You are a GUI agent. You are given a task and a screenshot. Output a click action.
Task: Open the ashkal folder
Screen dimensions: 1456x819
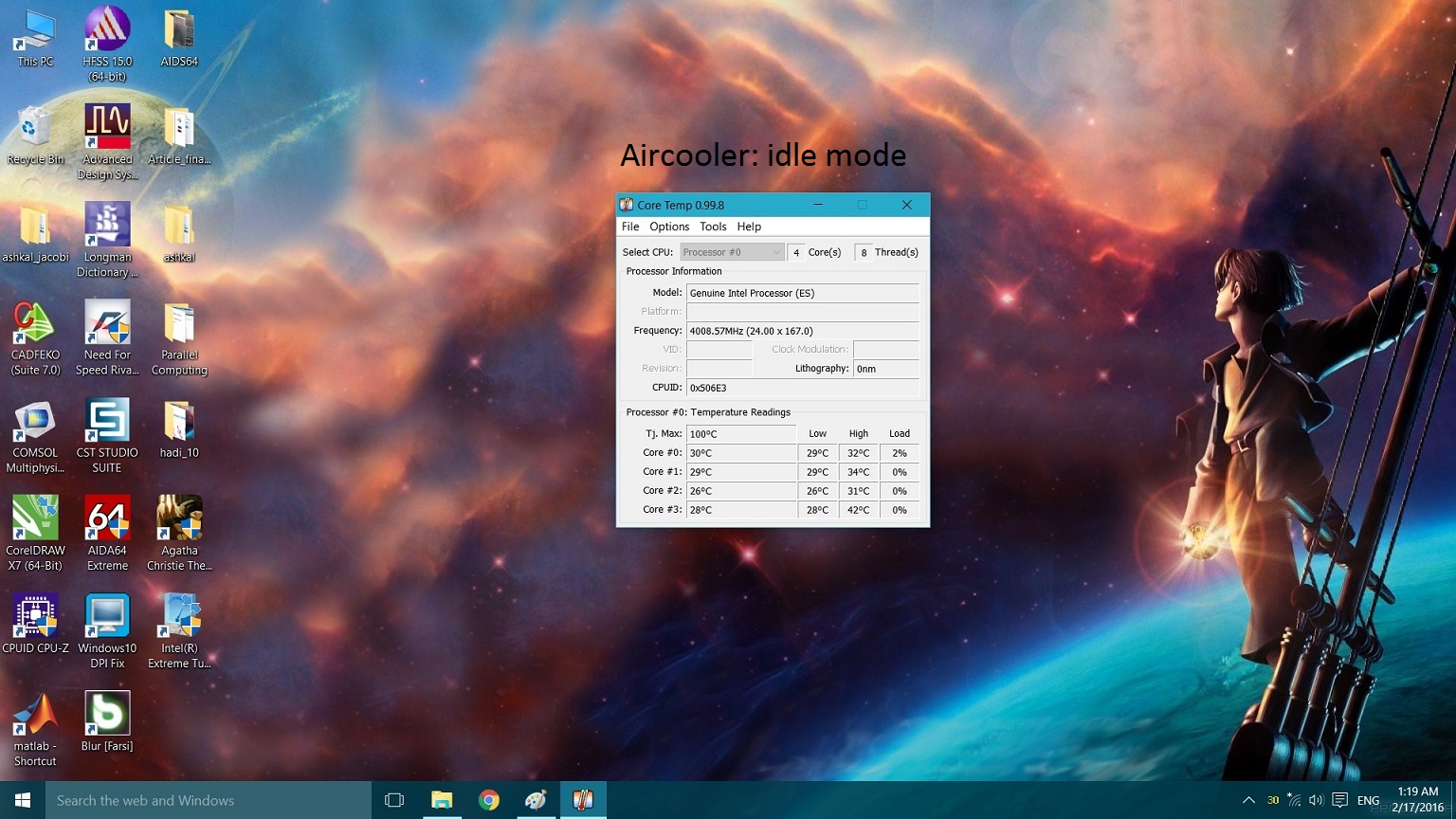tap(179, 233)
